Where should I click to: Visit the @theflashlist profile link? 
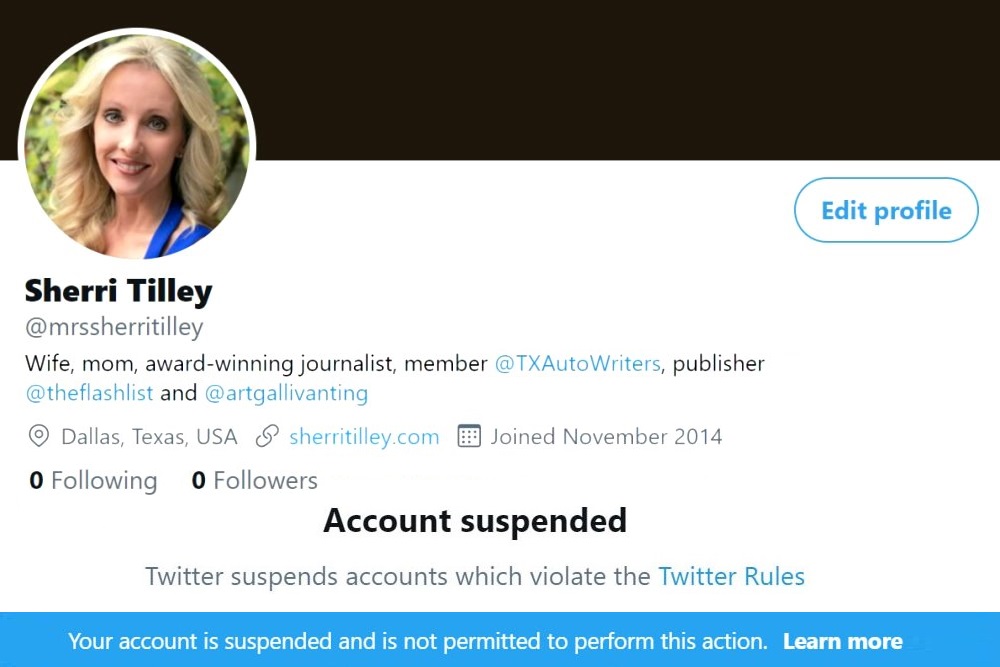(x=89, y=393)
